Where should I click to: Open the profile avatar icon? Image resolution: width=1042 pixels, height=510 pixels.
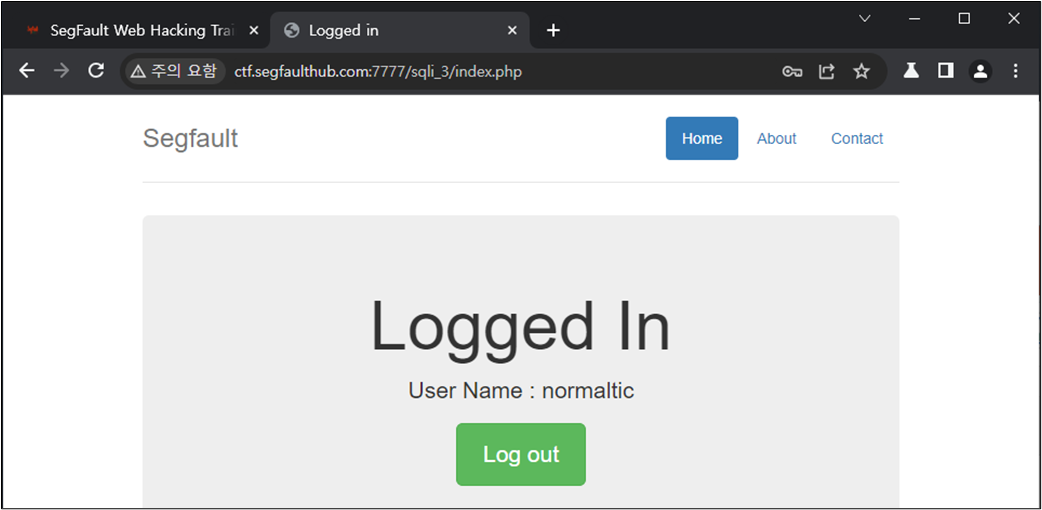pyautogui.click(x=980, y=71)
